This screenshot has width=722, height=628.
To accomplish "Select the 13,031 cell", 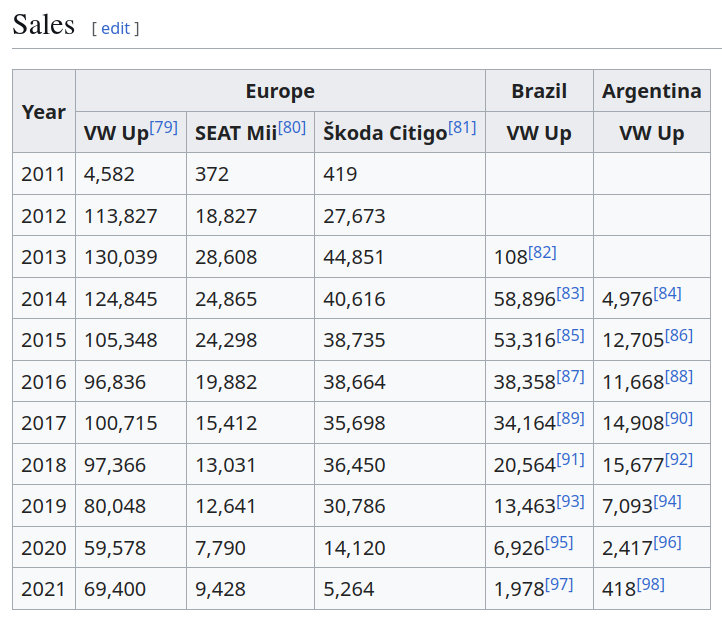I will [250, 464].
